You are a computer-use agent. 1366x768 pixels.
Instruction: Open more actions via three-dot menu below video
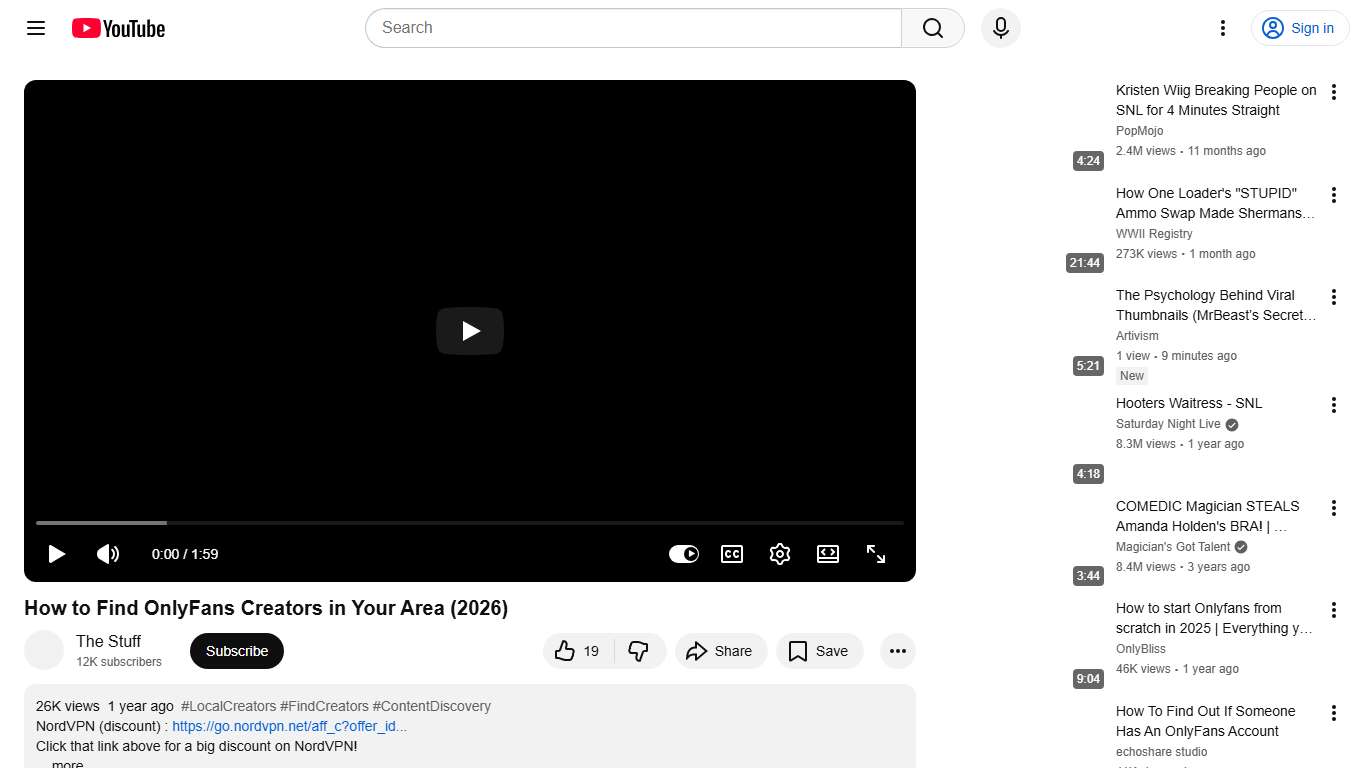pyautogui.click(x=897, y=651)
